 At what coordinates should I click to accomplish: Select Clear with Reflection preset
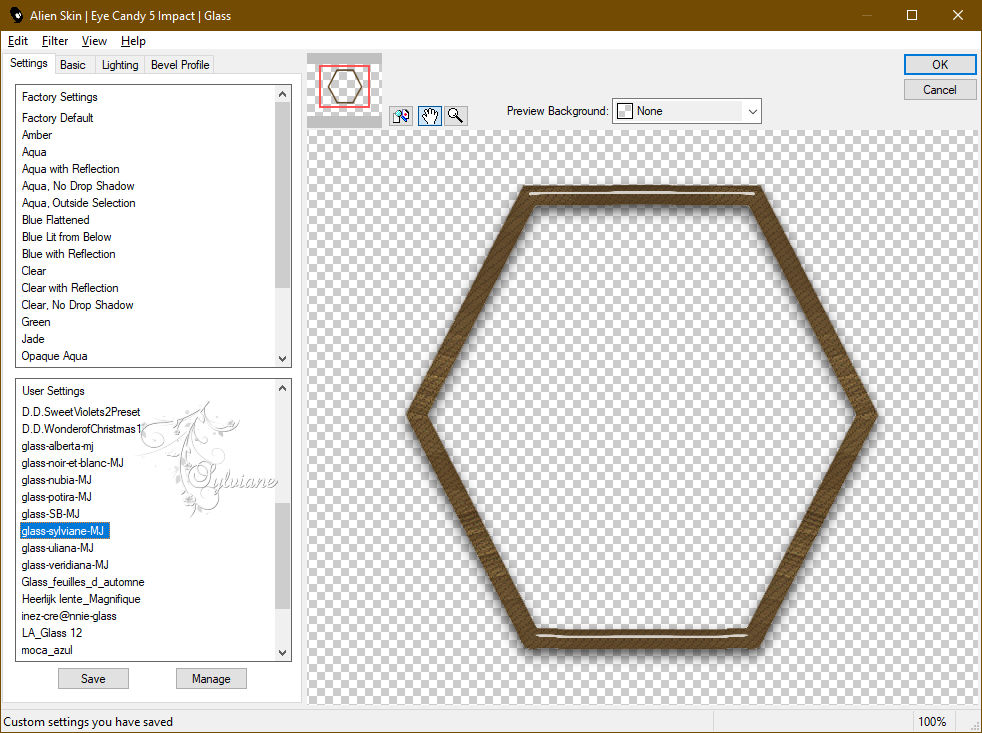point(70,288)
